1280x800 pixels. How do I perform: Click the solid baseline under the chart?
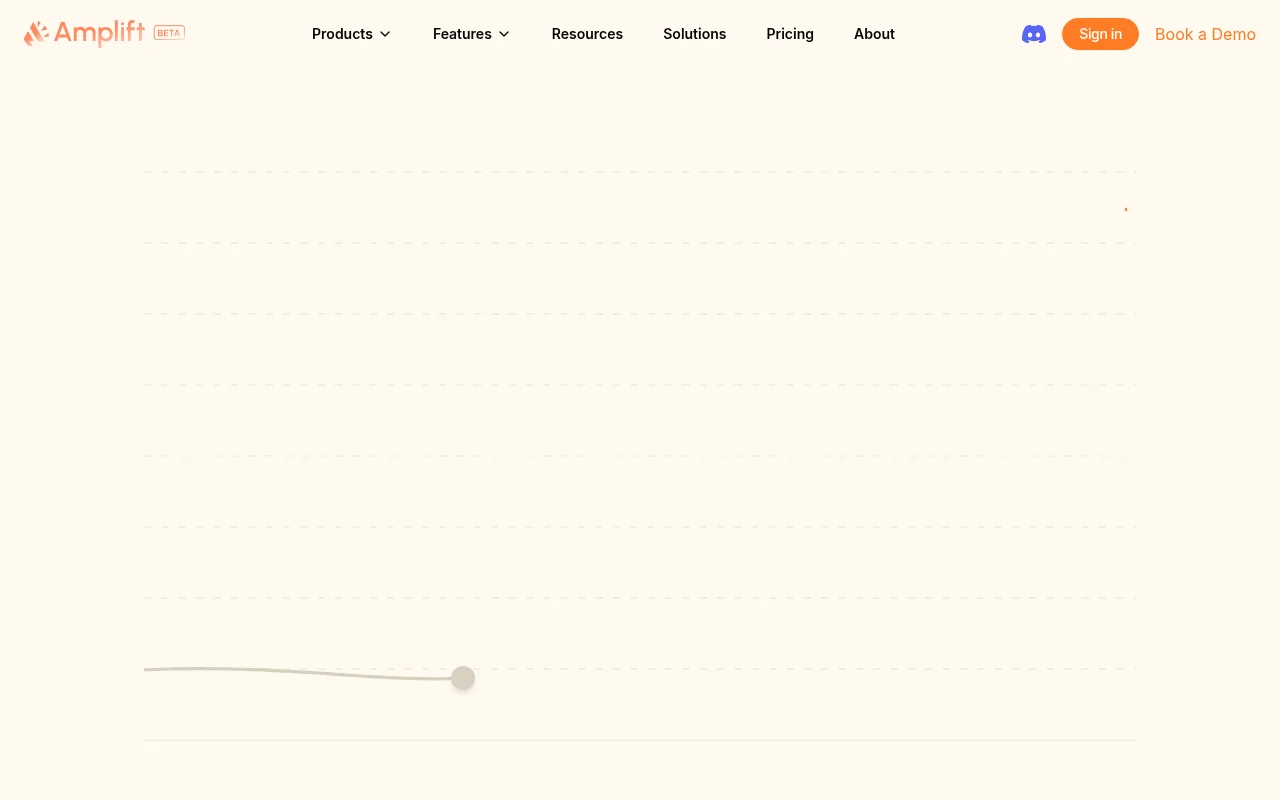(x=640, y=740)
